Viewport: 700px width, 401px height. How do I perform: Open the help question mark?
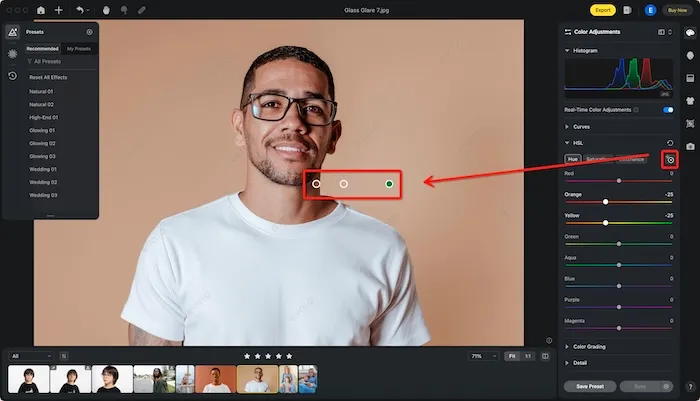pos(690,387)
